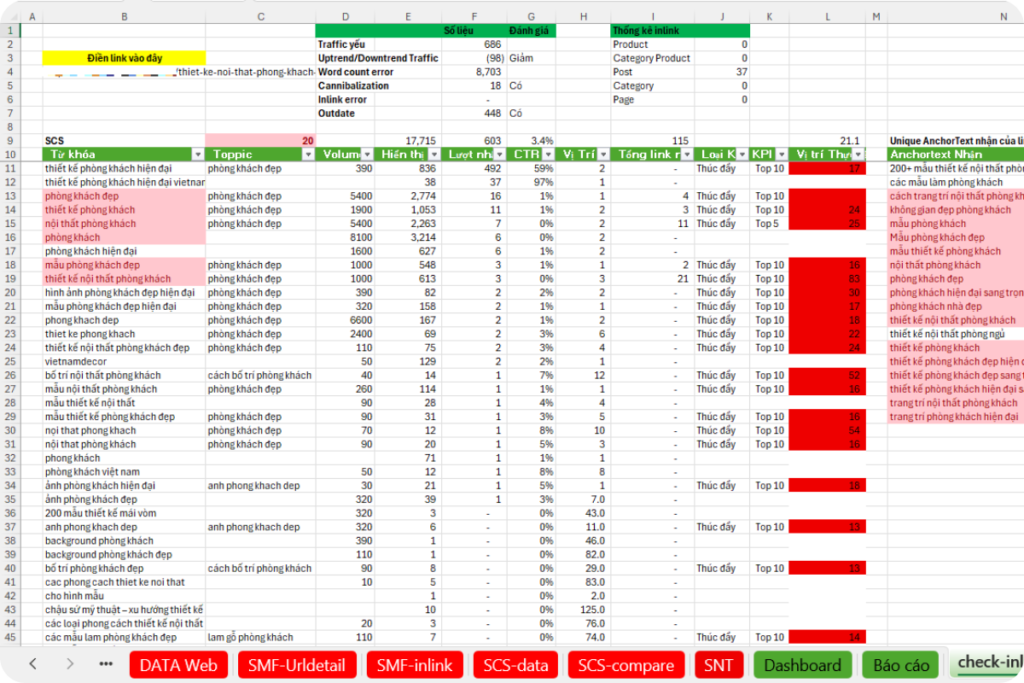Screen dimensions: 1024x683
Task: Click the previous sheet arrow
Action: tap(33, 664)
